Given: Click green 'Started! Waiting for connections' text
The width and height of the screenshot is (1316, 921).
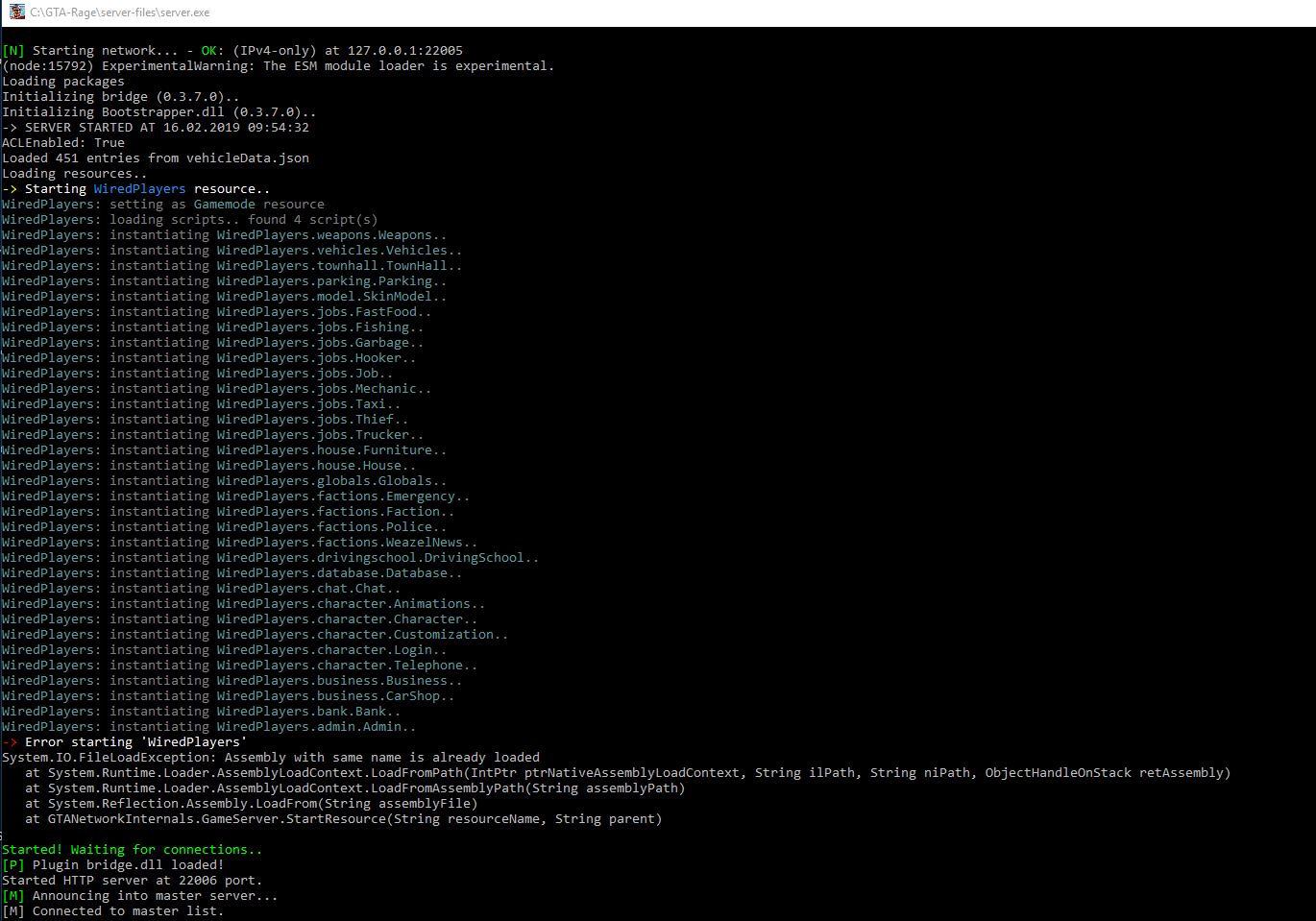Looking at the screenshot, I should [132, 850].
